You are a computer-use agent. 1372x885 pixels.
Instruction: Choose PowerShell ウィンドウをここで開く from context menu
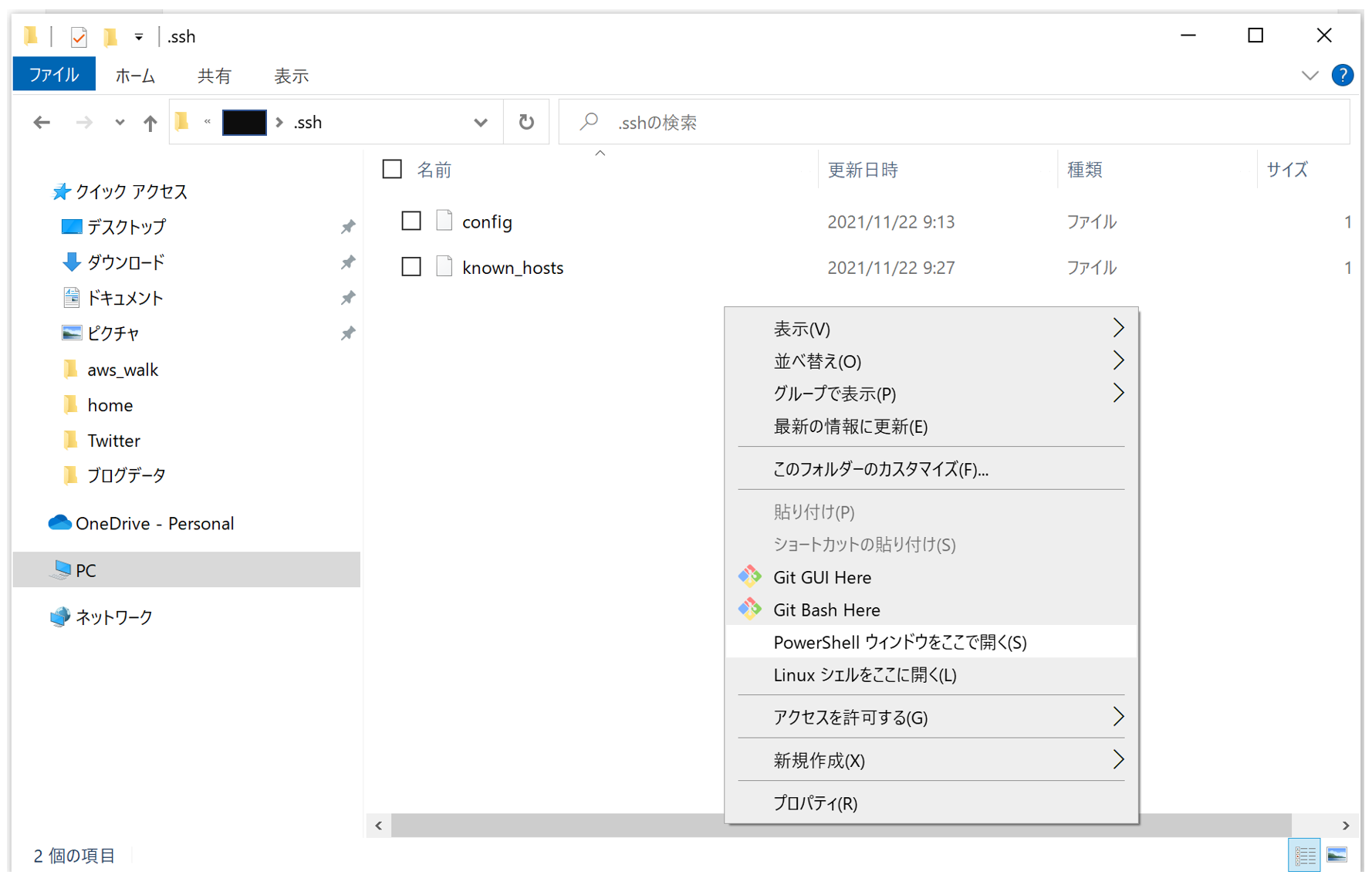(x=900, y=642)
